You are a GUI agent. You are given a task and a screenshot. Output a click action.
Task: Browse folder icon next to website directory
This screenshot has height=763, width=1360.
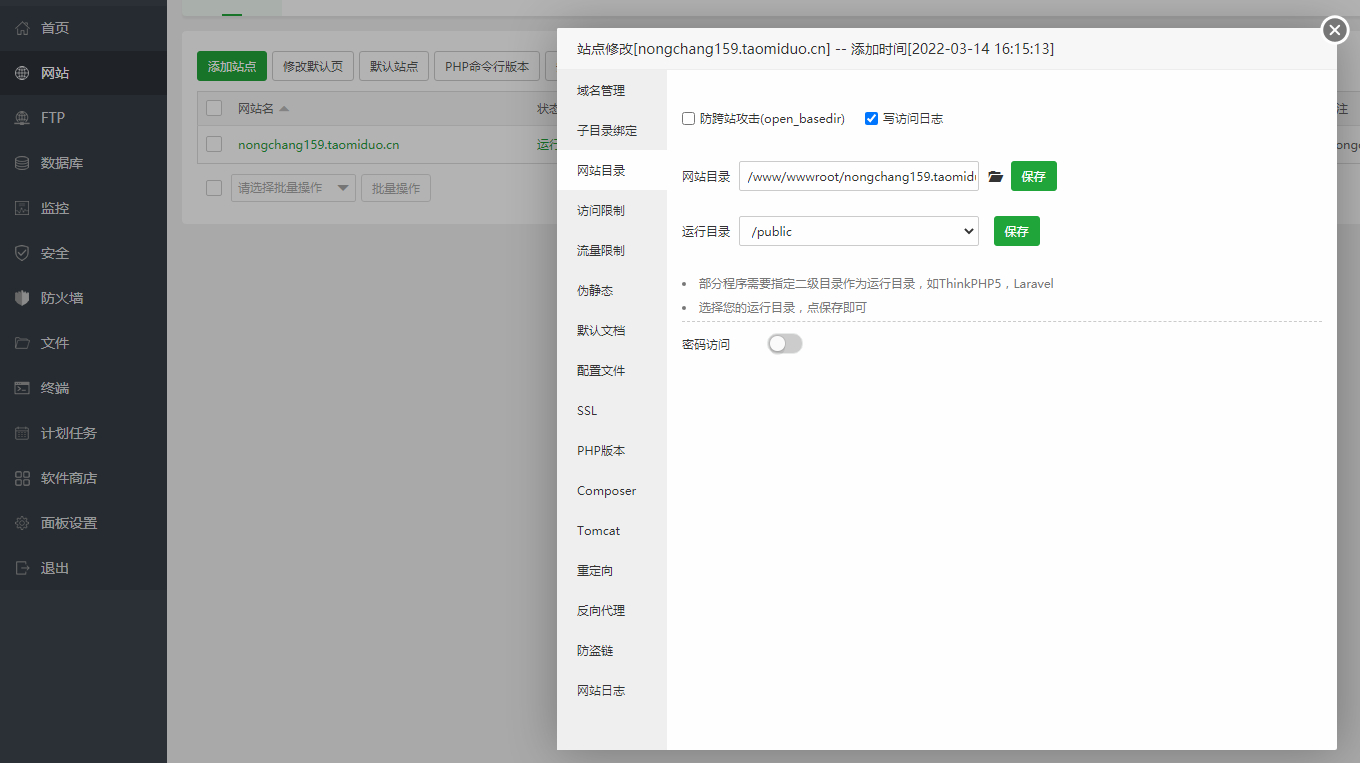[x=995, y=177]
